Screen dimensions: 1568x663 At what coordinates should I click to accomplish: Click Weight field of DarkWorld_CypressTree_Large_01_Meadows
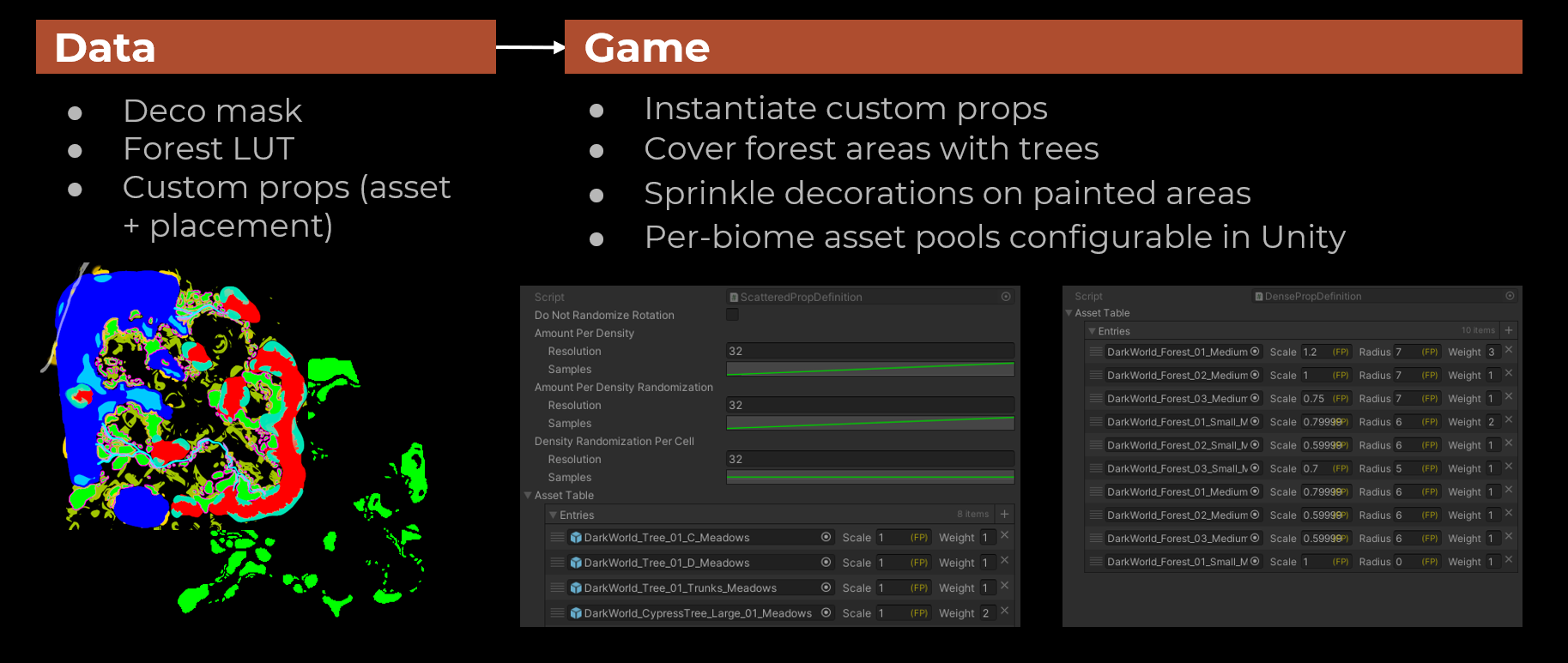(987, 613)
